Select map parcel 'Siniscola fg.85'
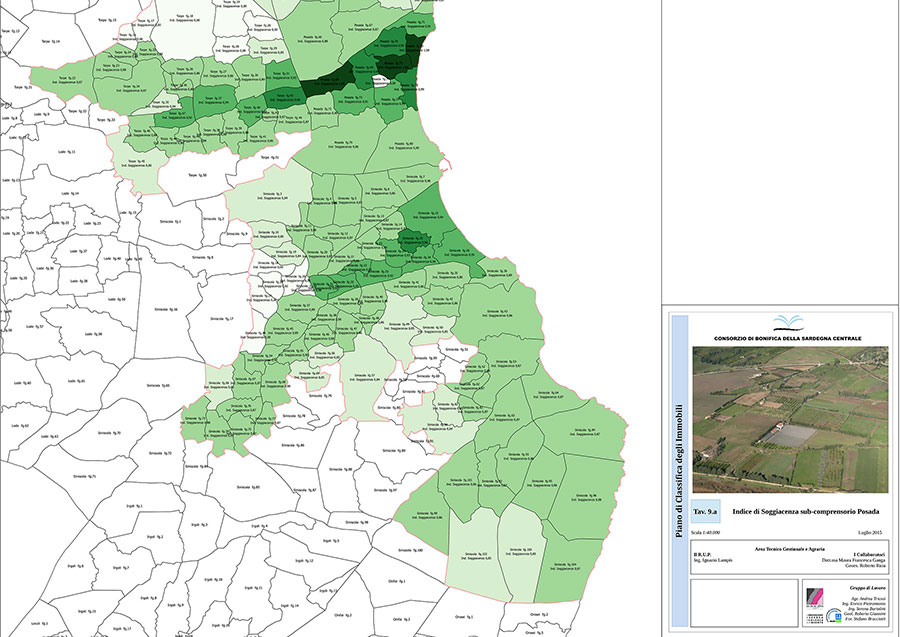The image size is (900, 637). click(x=248, y=487)
